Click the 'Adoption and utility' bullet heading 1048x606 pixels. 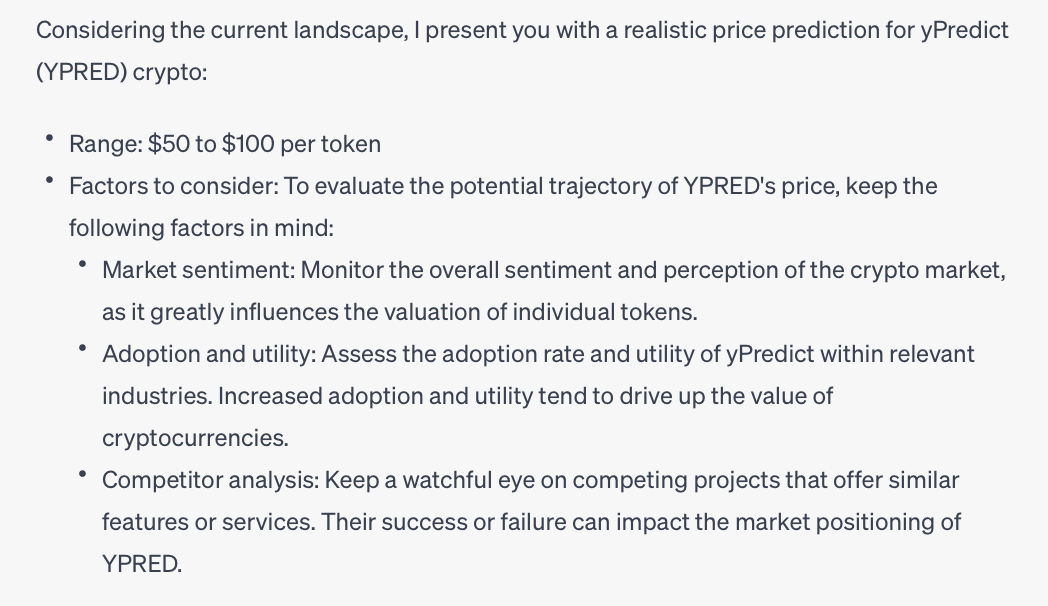[209, 354]
